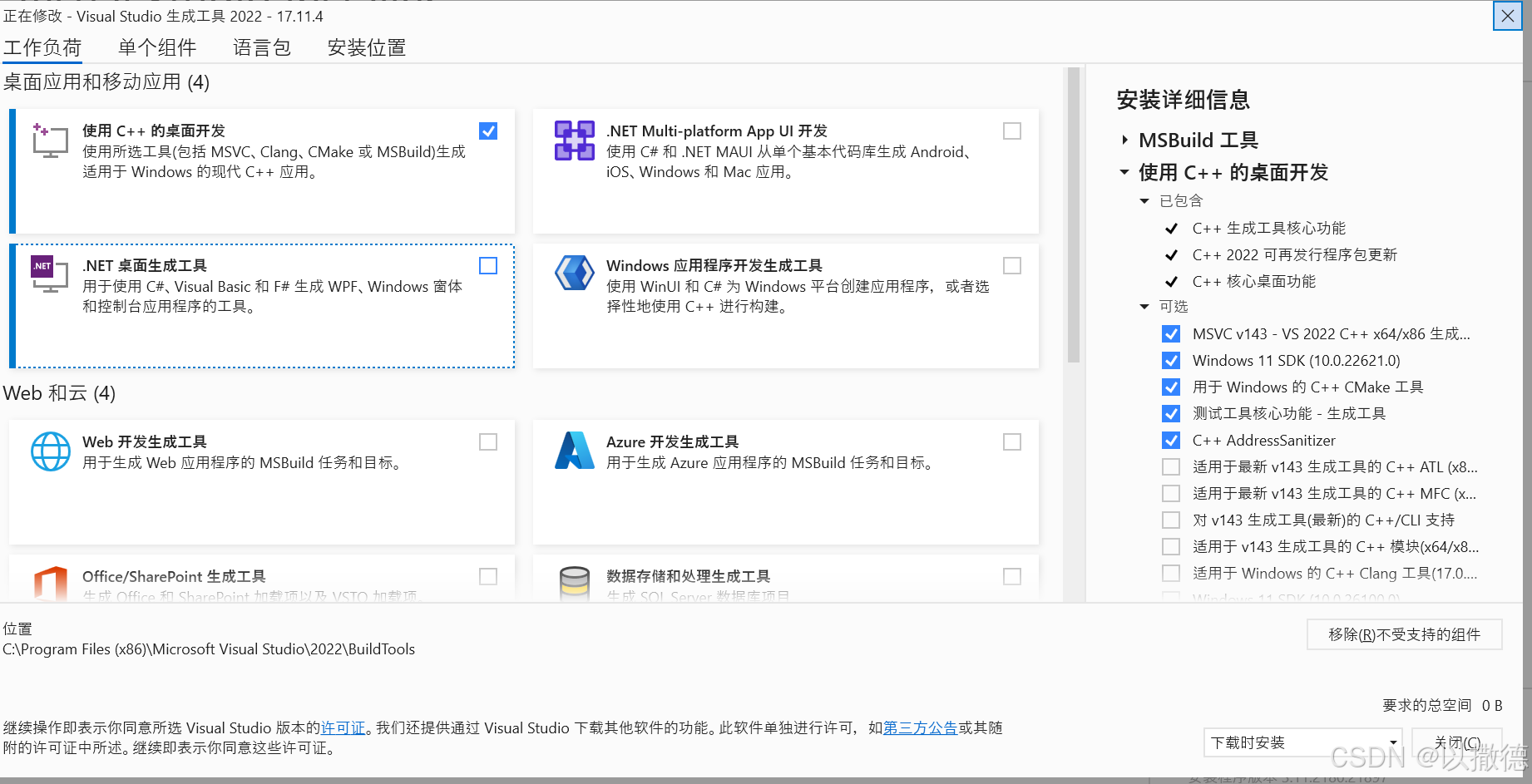The width and height of the screenshot is (1532, 784).
Task: Open the 下载时安装 dropdown
Action: (1302, 742)
